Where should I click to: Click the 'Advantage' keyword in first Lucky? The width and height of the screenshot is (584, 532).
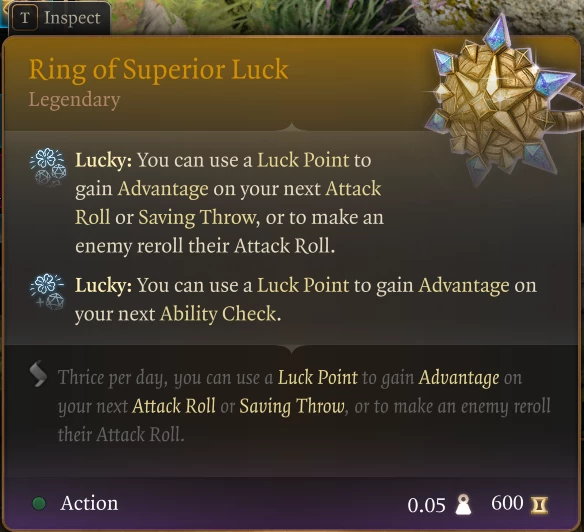pos(163,189)
